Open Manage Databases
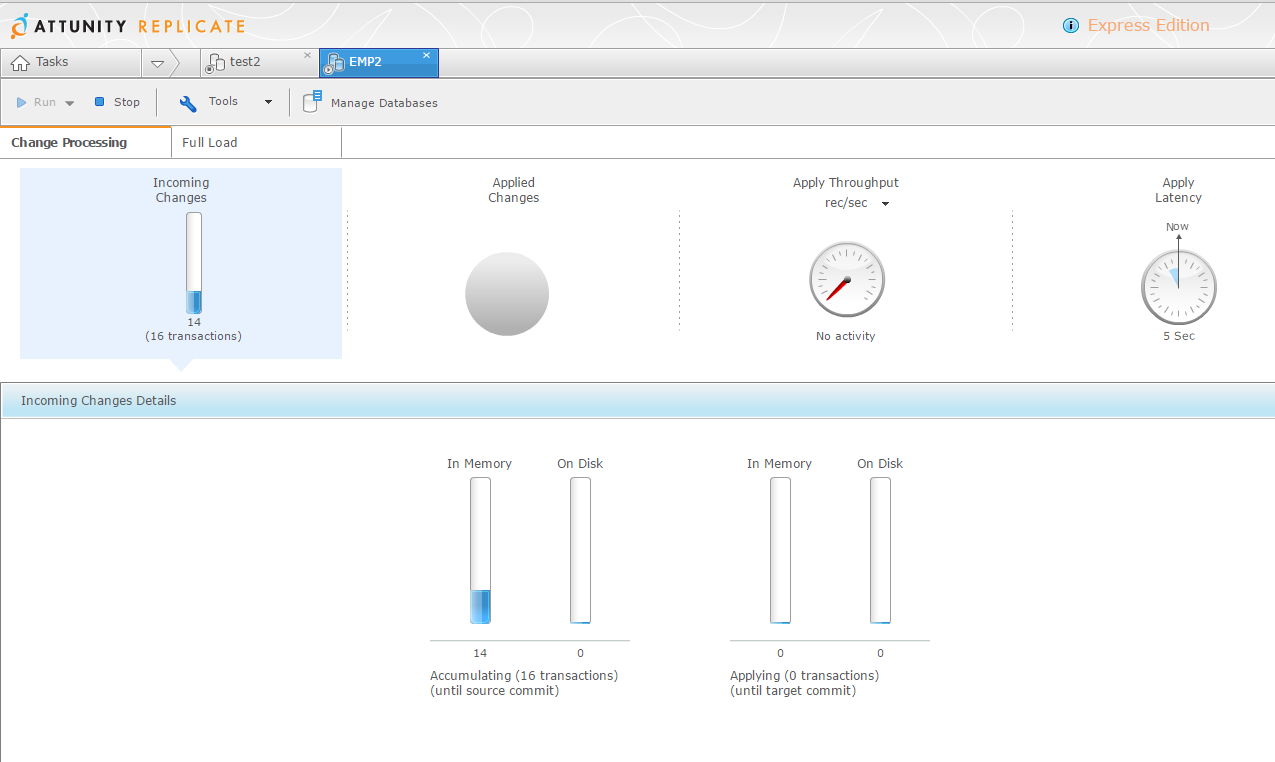Image resolution: width=1275 pixels, height=762 pixels. (x=370, y=102)
